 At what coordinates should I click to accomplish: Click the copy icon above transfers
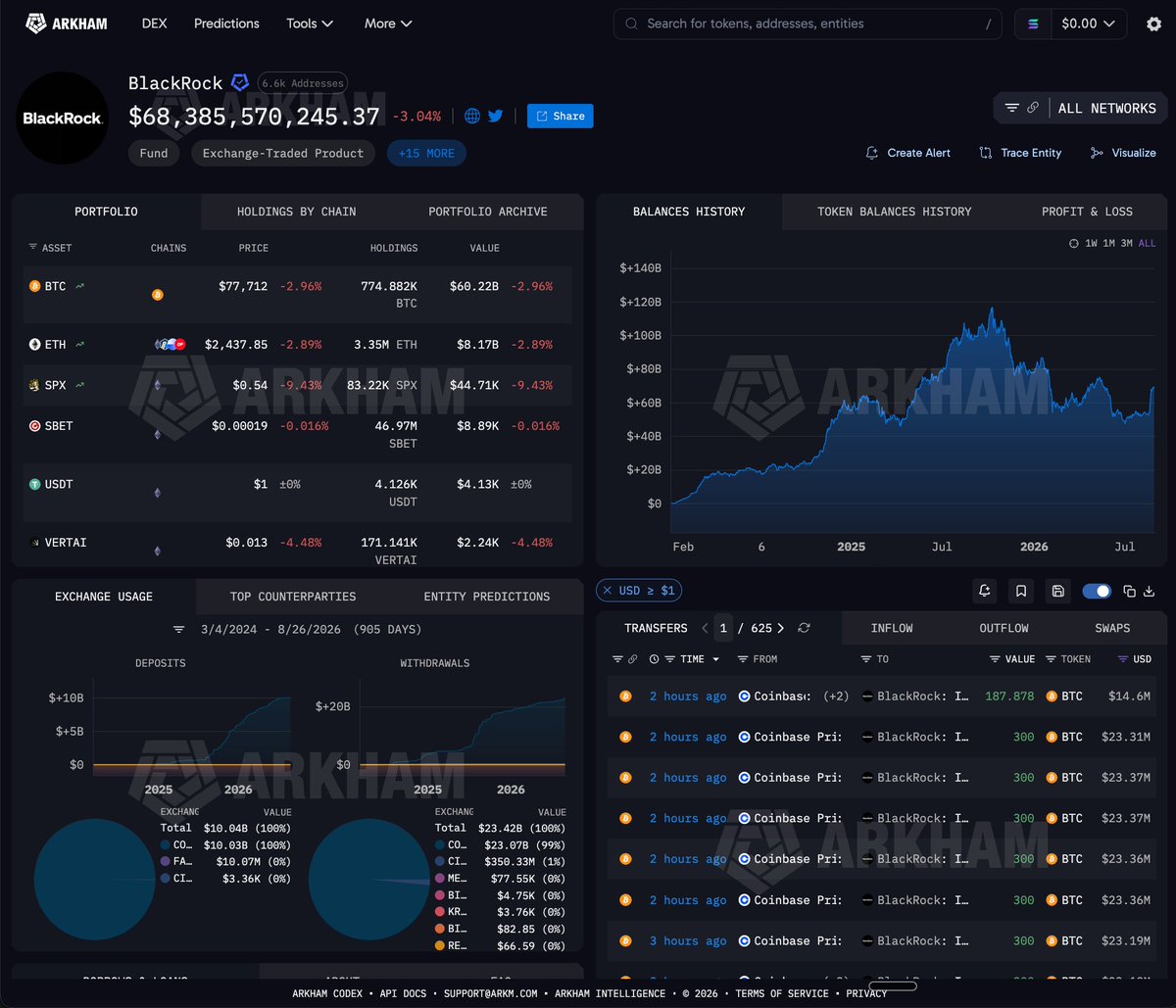[1130, 591]
